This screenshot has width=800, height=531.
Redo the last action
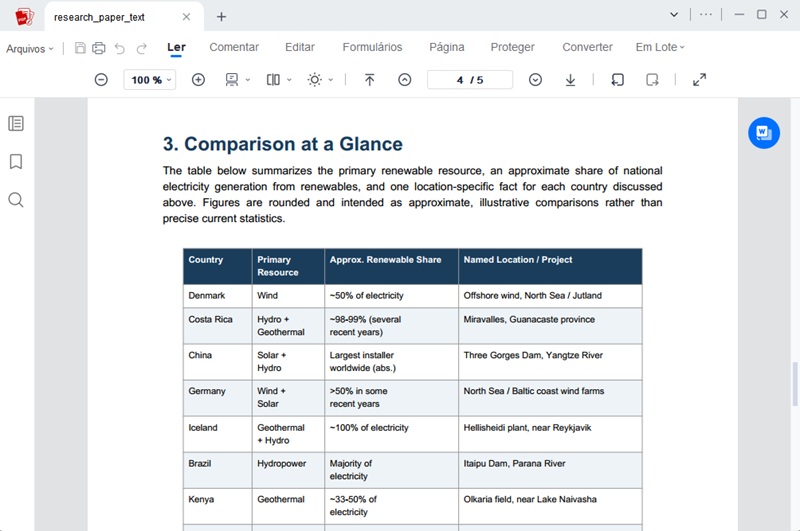tap(141, 48)
